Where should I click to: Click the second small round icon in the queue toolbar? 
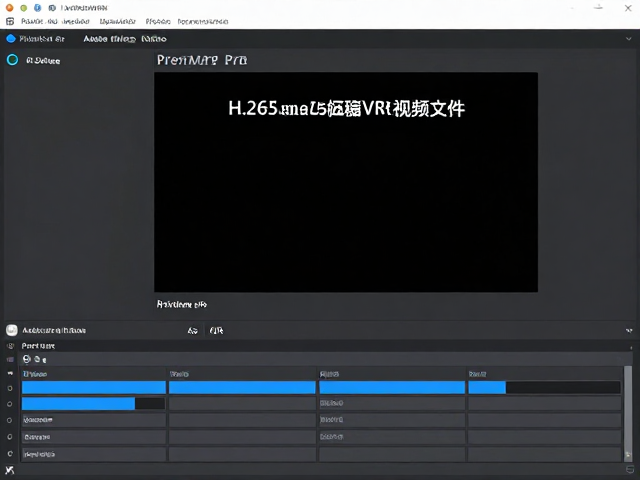click(x=37, y=359)
